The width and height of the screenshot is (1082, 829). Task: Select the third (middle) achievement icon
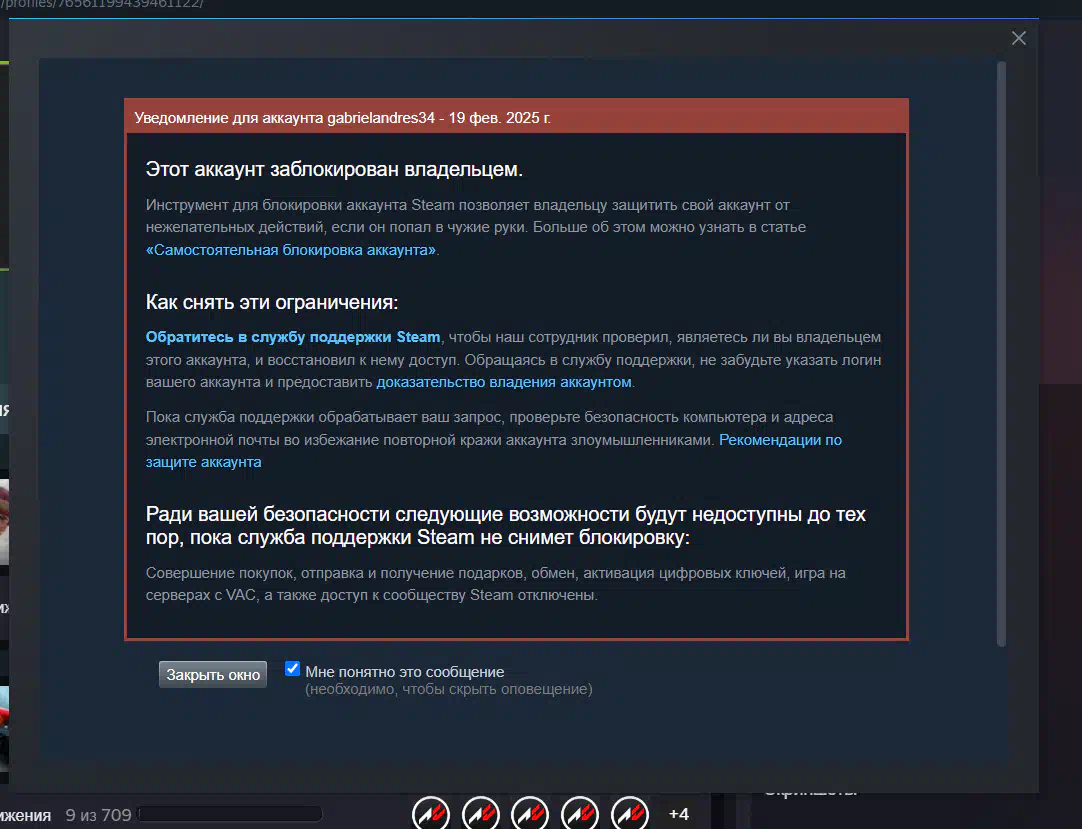click(x=531, y=812)
